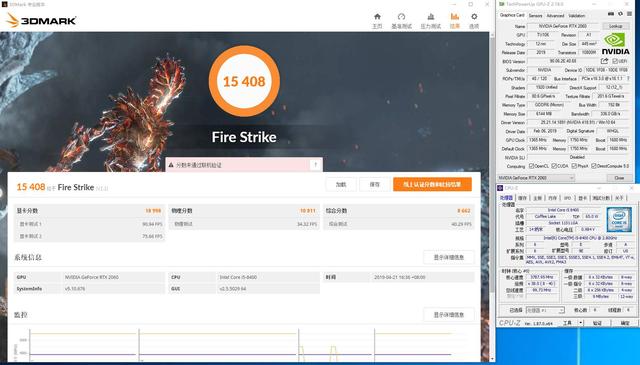Select the Sensors tab in GPU-Z

(536, 16)
